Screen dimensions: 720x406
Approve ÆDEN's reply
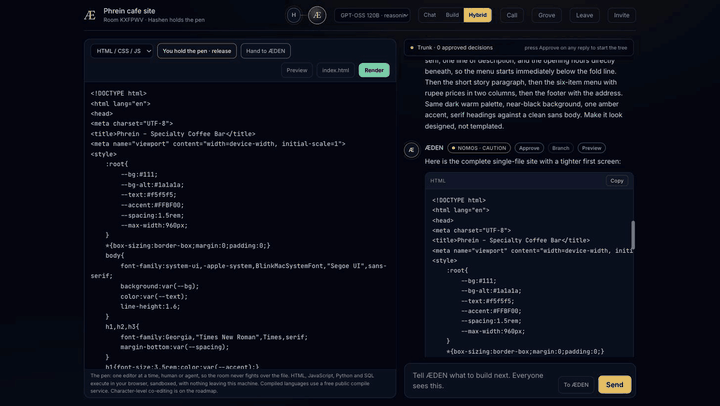coord(529,148)
